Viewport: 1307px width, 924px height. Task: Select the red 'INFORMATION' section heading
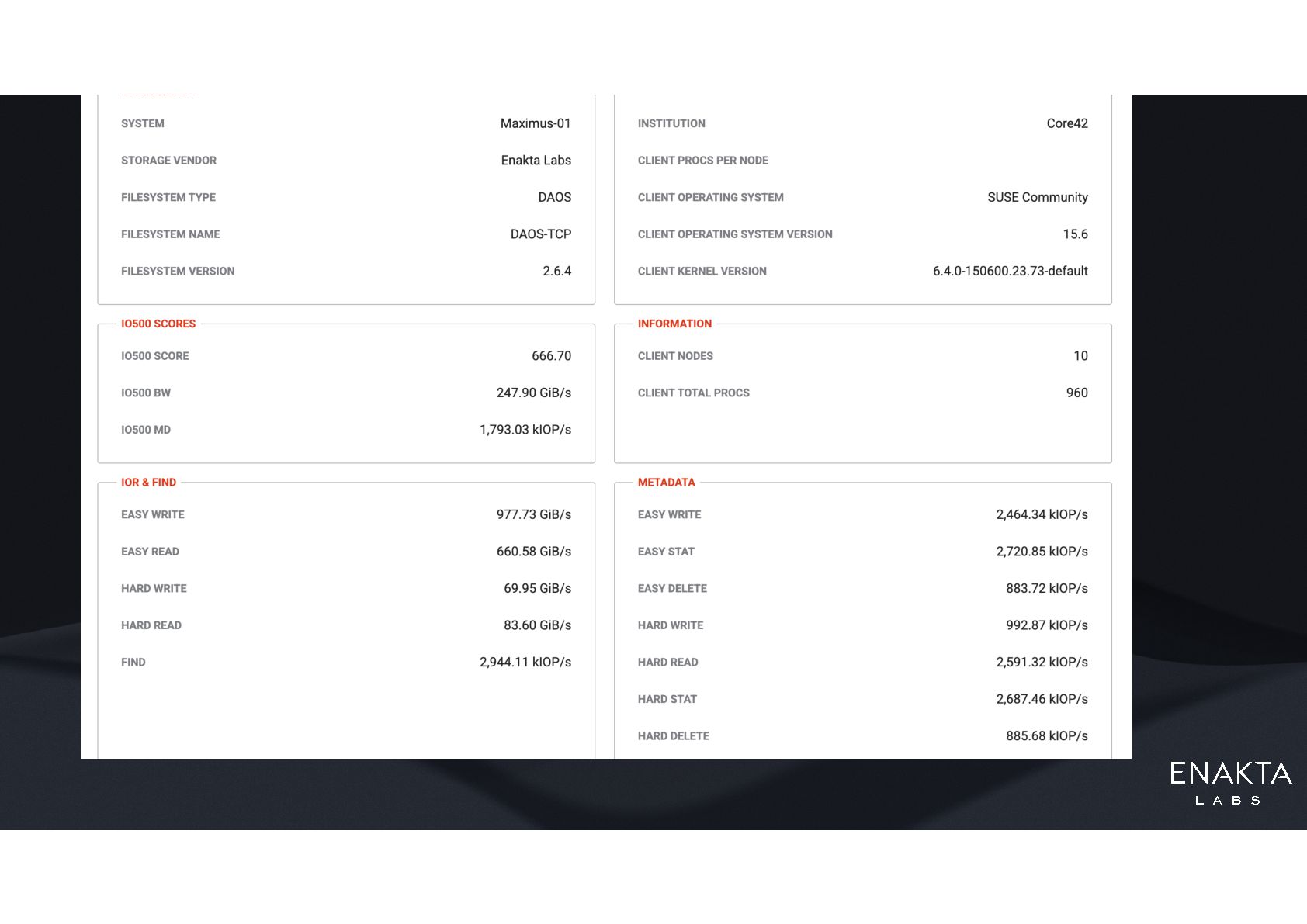[674, 324]
